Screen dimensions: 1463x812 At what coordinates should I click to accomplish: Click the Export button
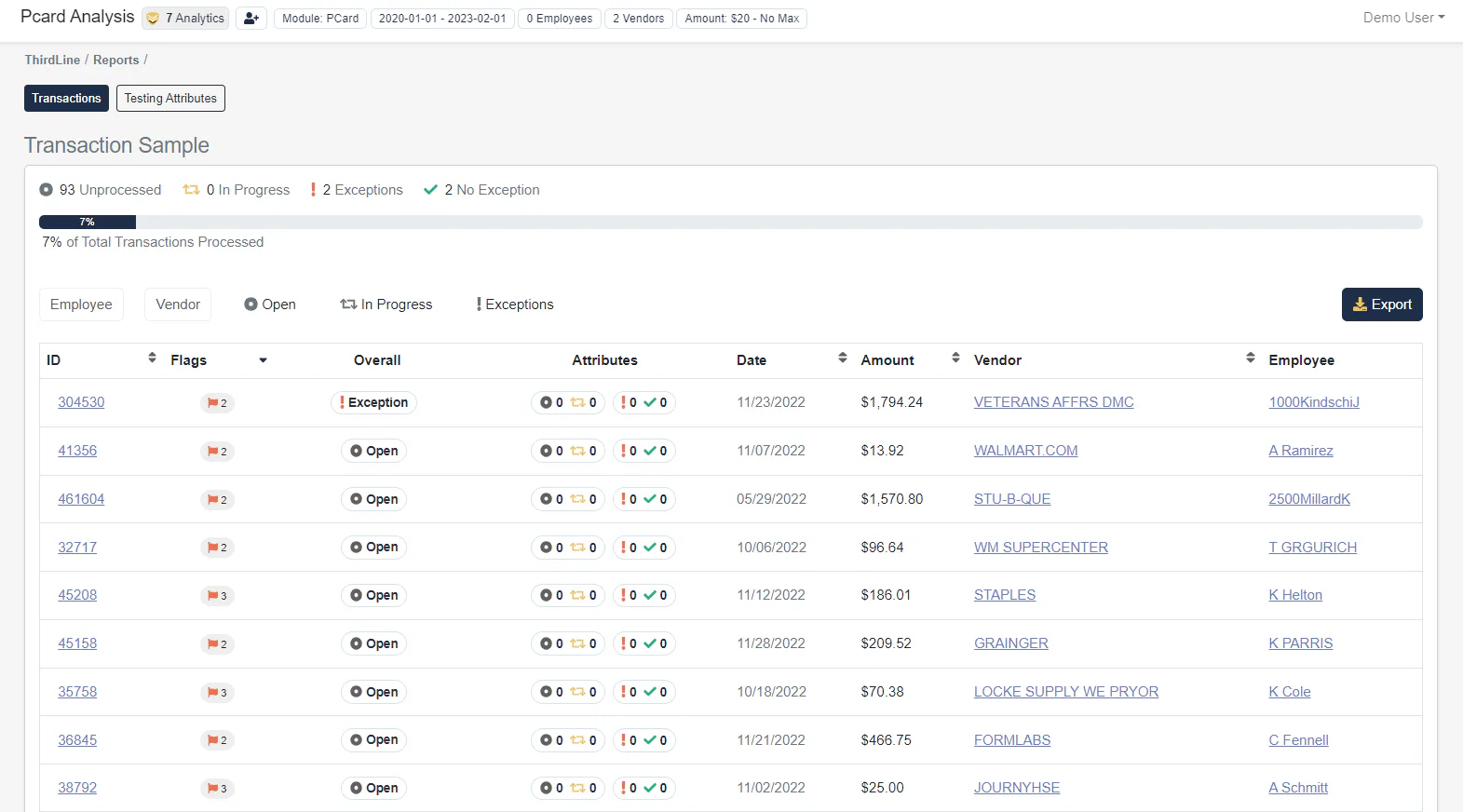point(1382,304)
